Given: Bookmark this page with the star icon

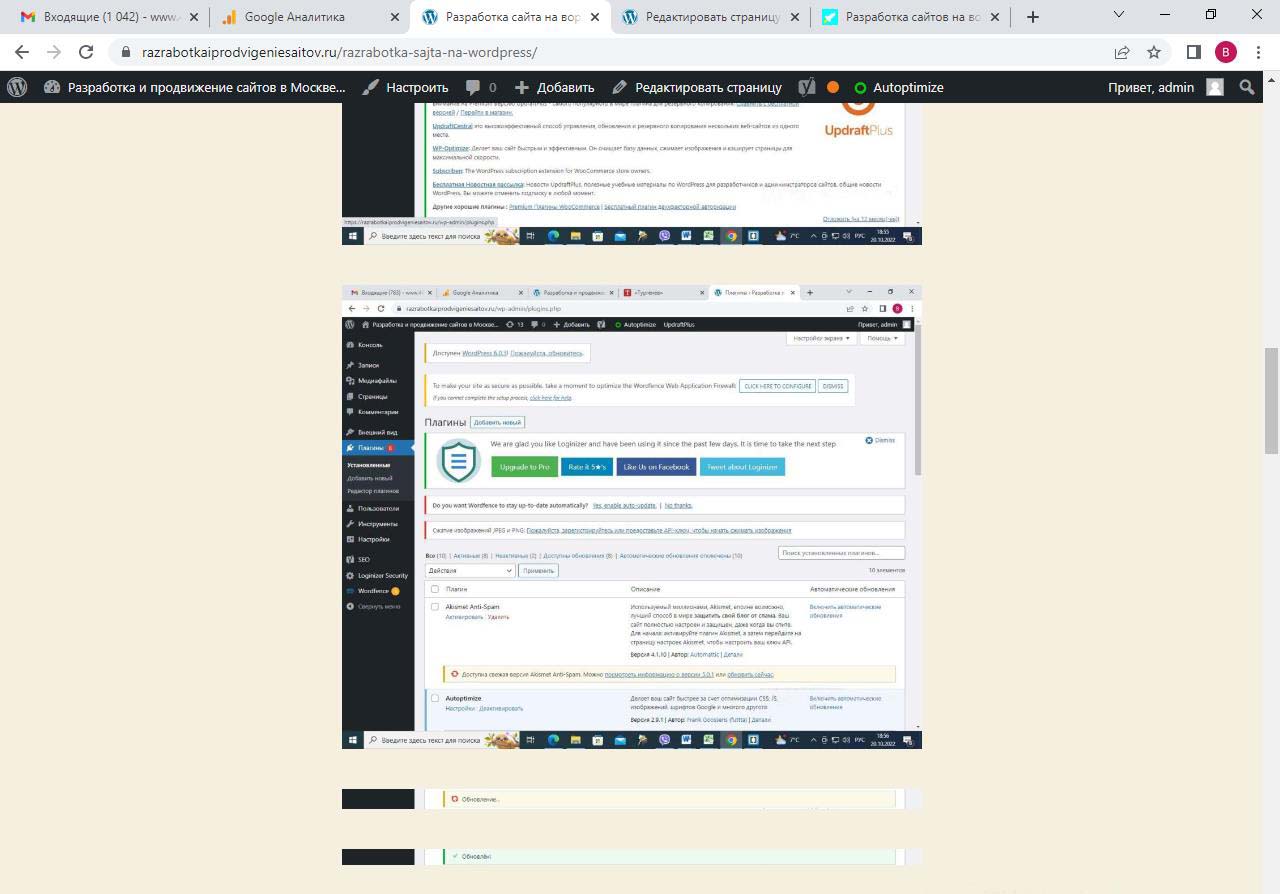Looking at the screenshot, I should pos(1154,52).
